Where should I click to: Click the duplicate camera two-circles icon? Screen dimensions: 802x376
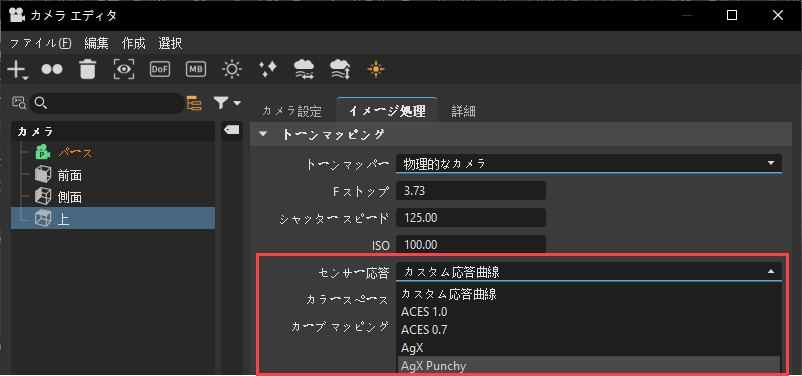[52, 69]
